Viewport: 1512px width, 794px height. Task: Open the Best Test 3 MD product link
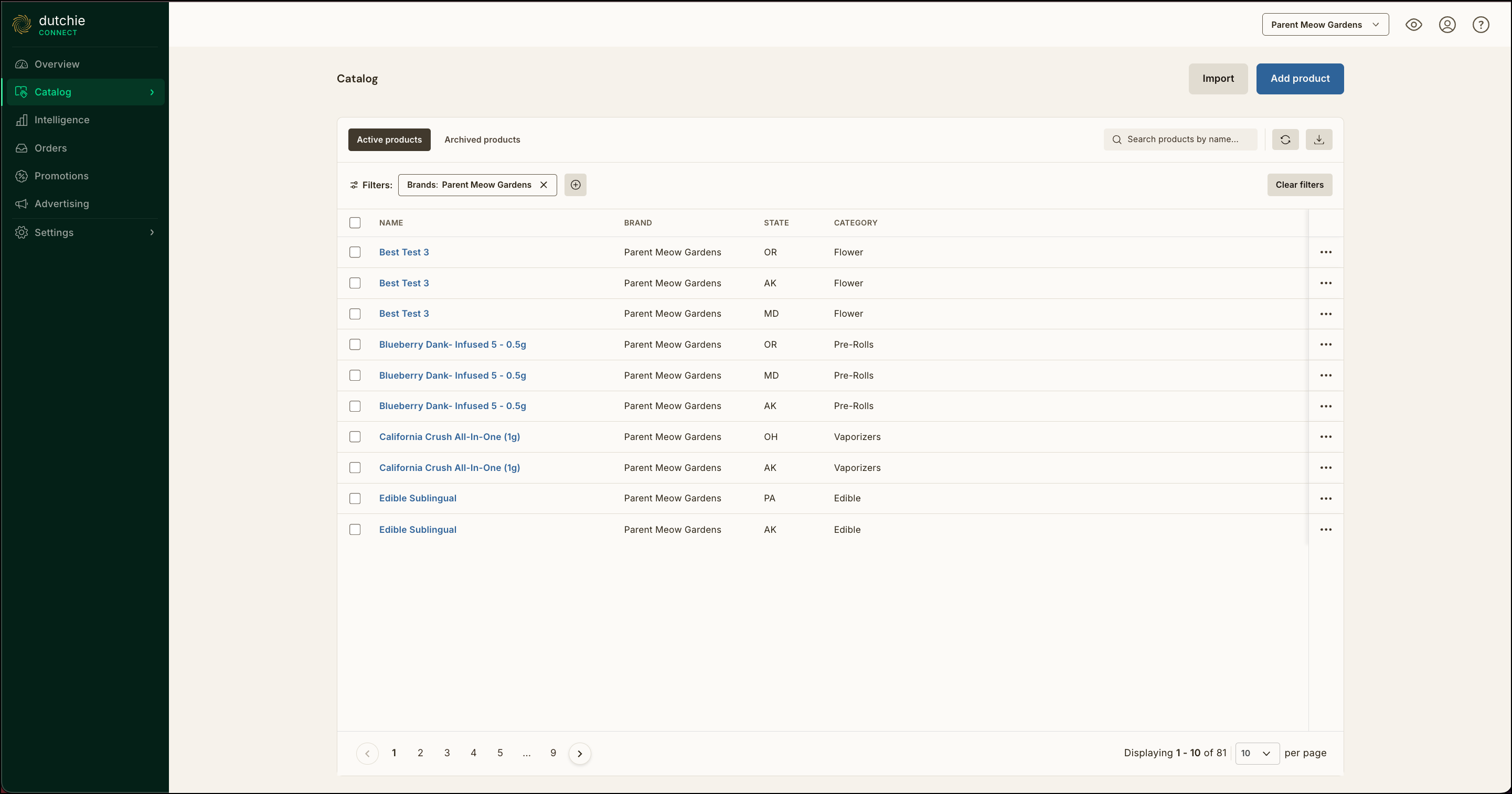pos(404,314)
